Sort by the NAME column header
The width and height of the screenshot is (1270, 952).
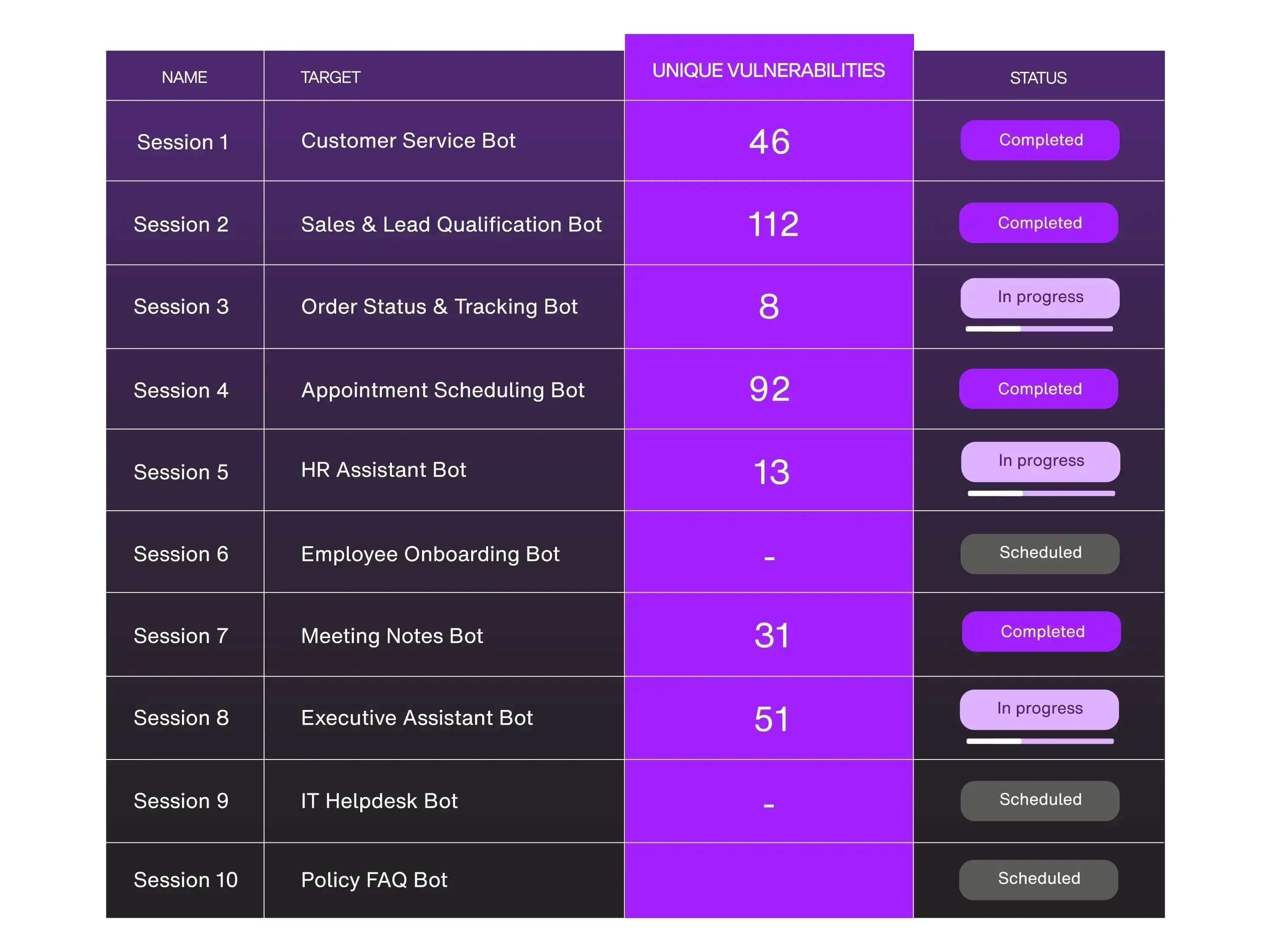(x=184, y=77)
